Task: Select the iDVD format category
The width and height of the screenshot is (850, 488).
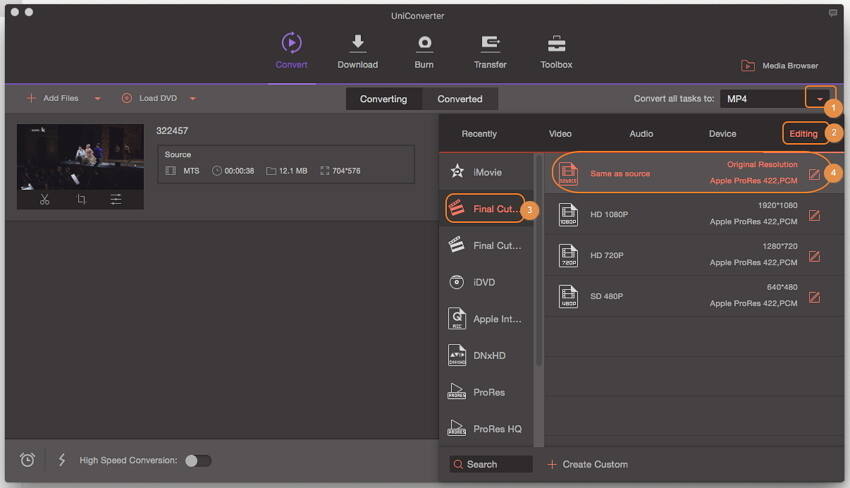Action: (486, 282)
